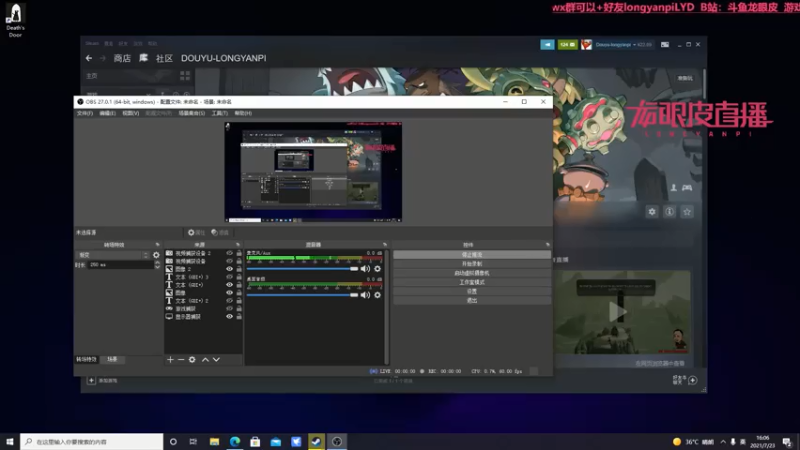Click 启动虚拟摄像机 button
Screen dimensions: 800x450
472,273
